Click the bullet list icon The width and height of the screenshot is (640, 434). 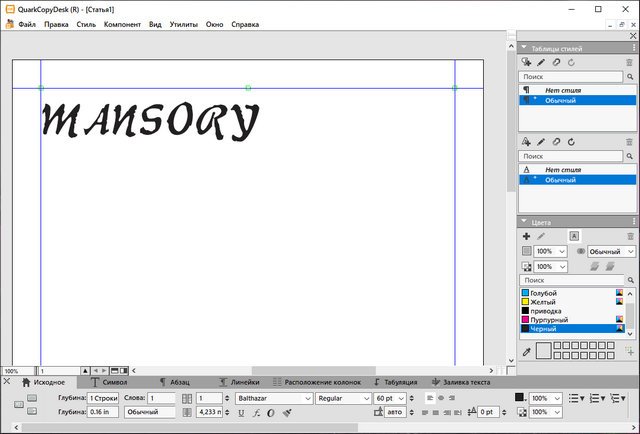pos(576,398)
